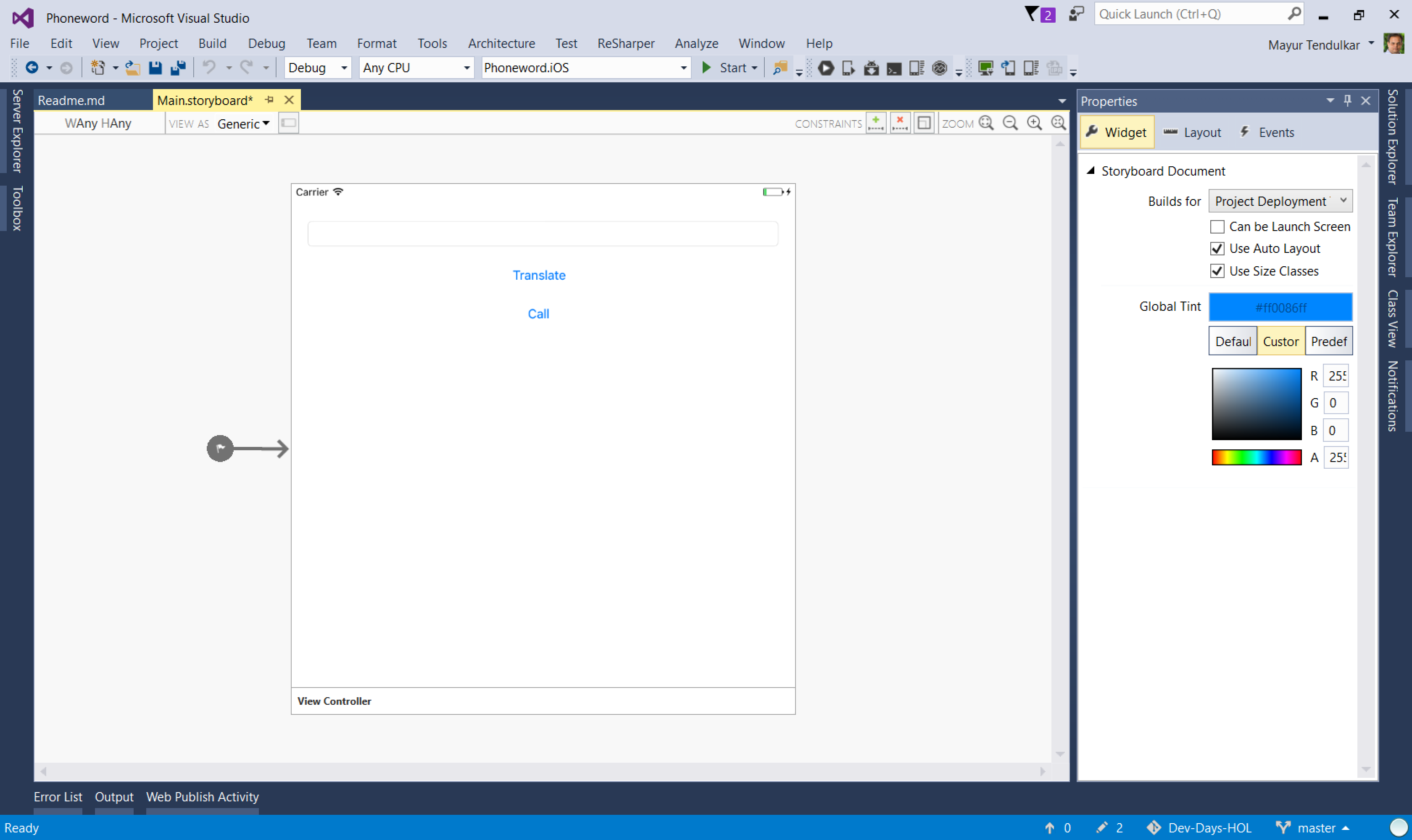This screenshot has width=1412, height=840.
Task: Open the feedback icon in title bar
Action: click(1076, 14)
